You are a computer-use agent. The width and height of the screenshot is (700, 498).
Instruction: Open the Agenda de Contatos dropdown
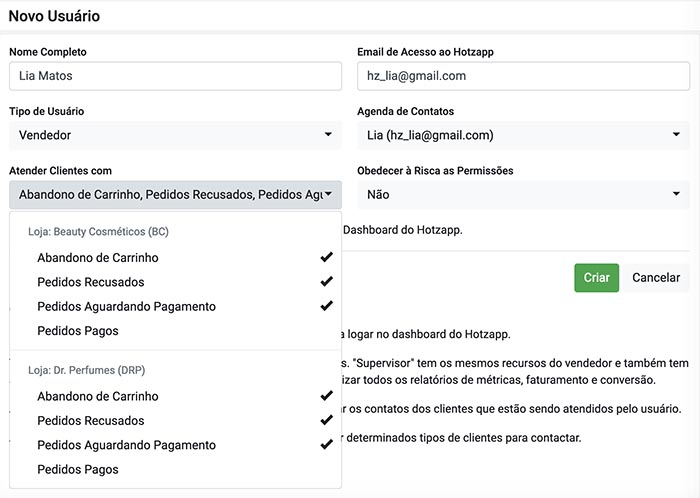523,135
